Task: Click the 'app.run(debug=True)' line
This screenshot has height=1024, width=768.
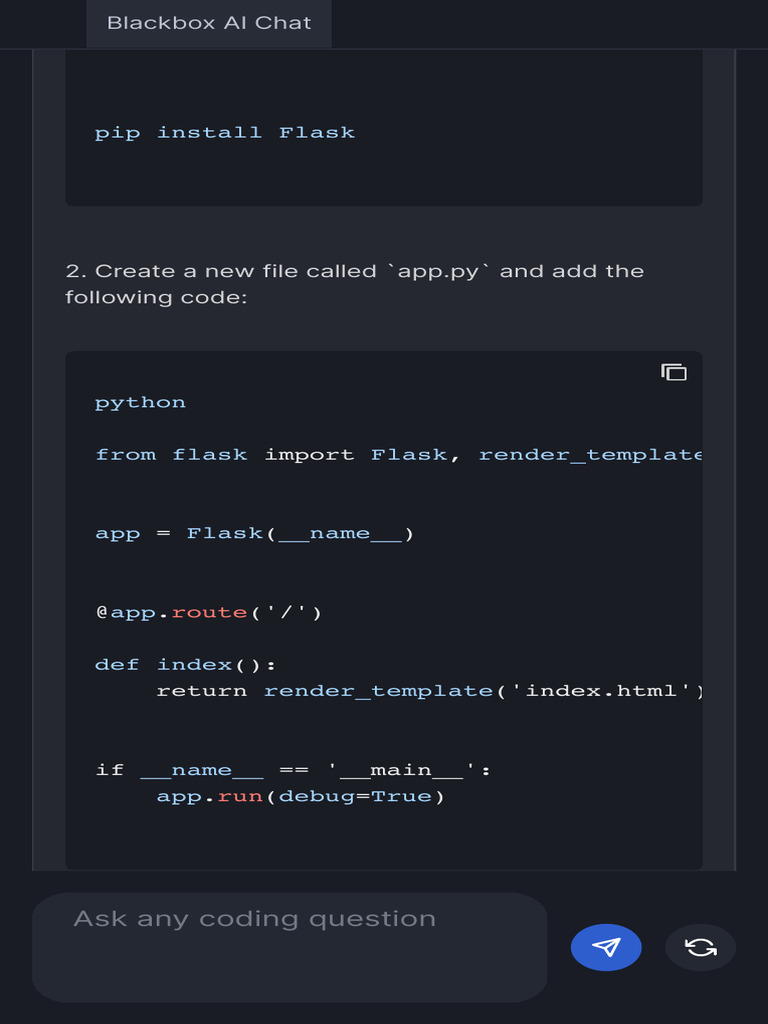Action: [300, 796]
